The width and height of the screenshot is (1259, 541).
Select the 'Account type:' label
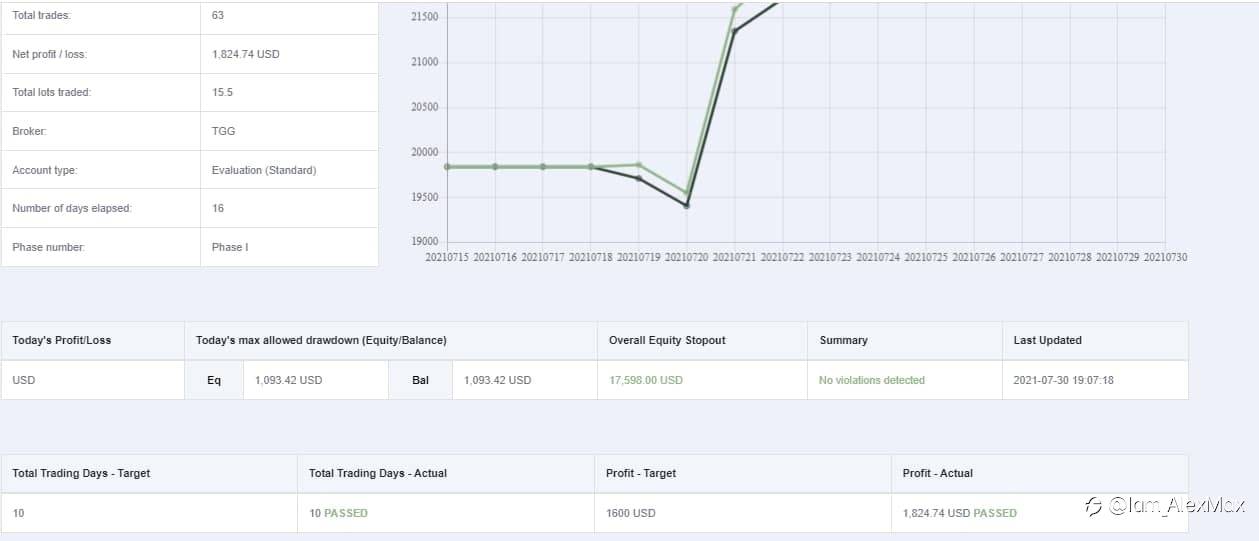[44, 170]
